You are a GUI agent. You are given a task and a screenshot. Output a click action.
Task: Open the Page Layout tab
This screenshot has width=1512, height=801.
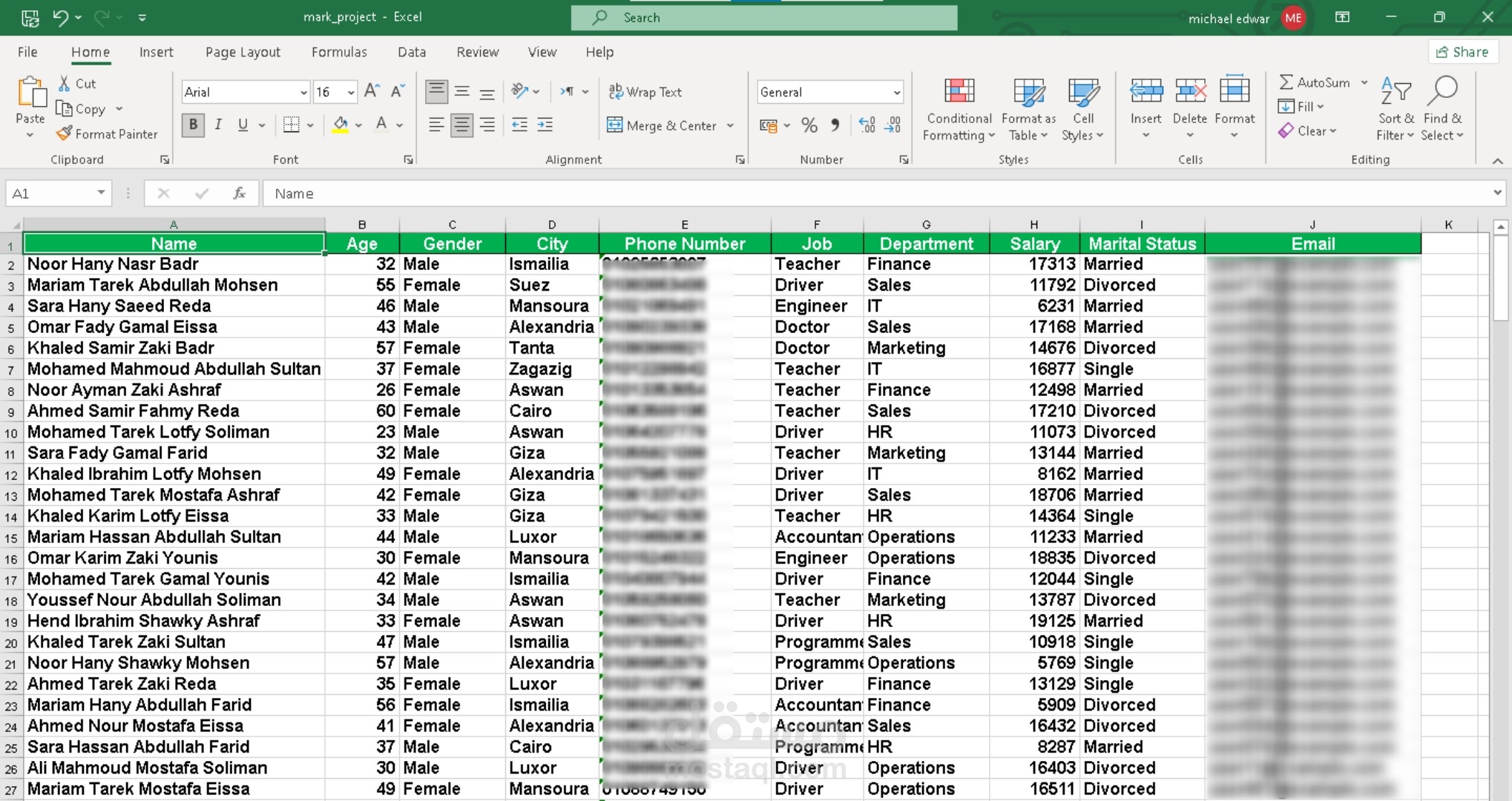pyautogui.click(x=243, y=52)
